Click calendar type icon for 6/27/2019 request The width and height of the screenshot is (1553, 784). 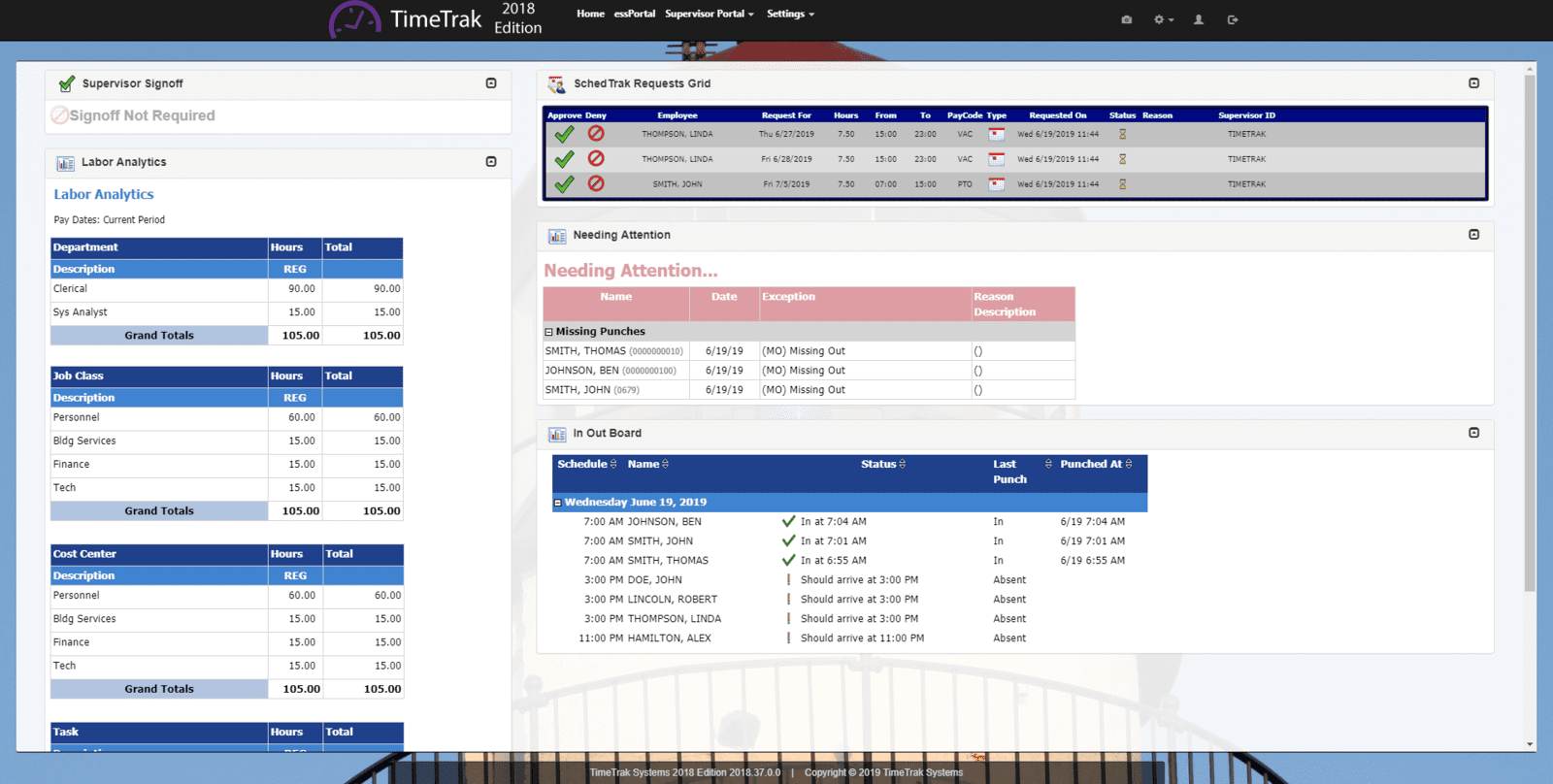pos(996,134)
